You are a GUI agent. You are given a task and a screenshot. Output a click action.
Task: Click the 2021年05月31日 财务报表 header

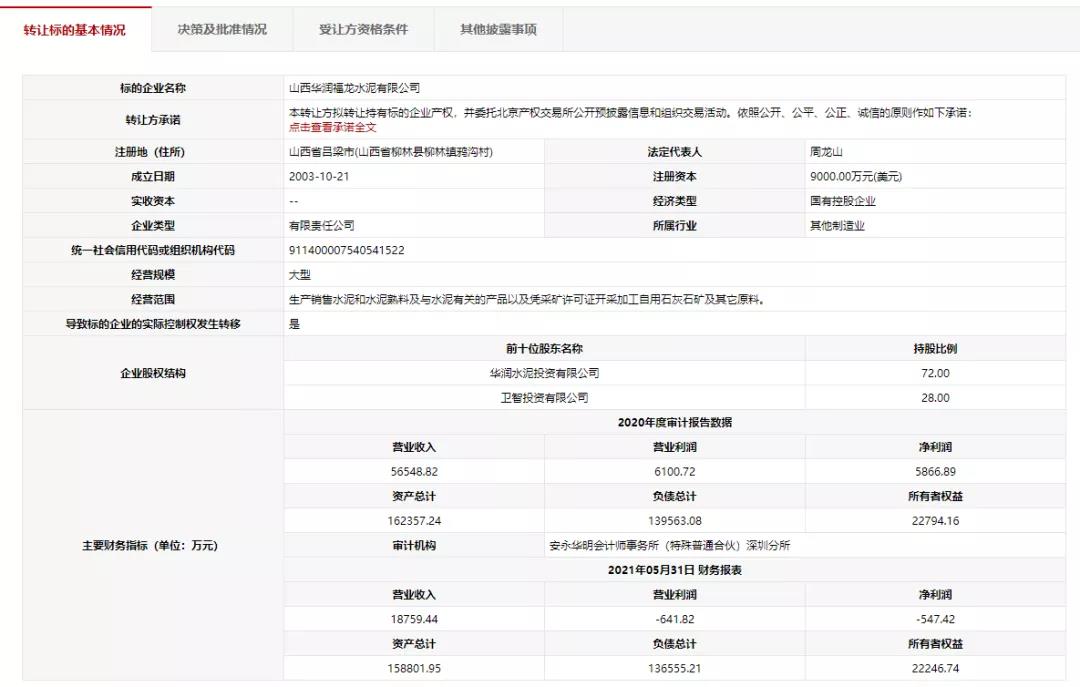674,570
